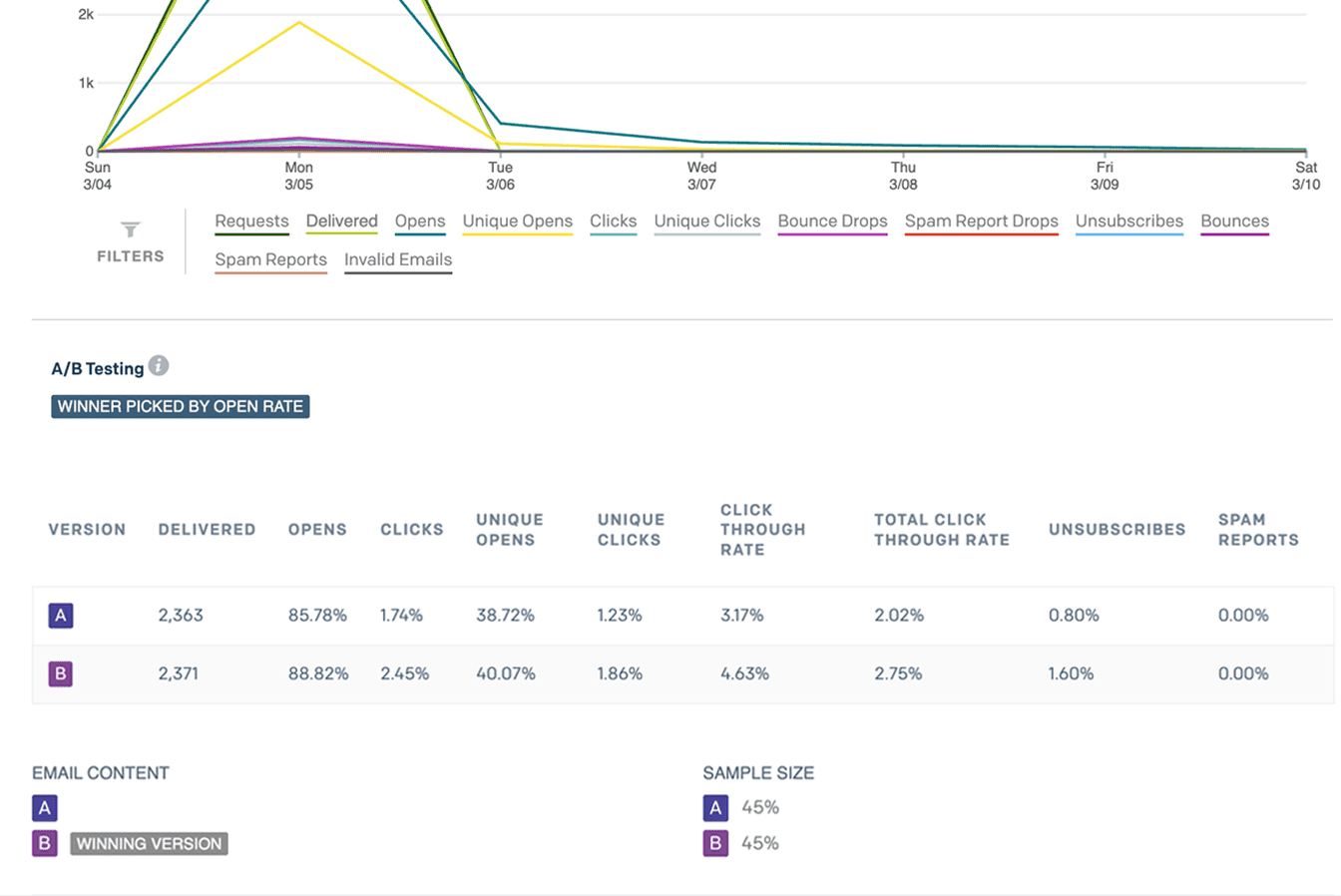Show the Spam Report Drops series
The width and height of the screenshot is (1341, 896).
(x=981, y=222)
